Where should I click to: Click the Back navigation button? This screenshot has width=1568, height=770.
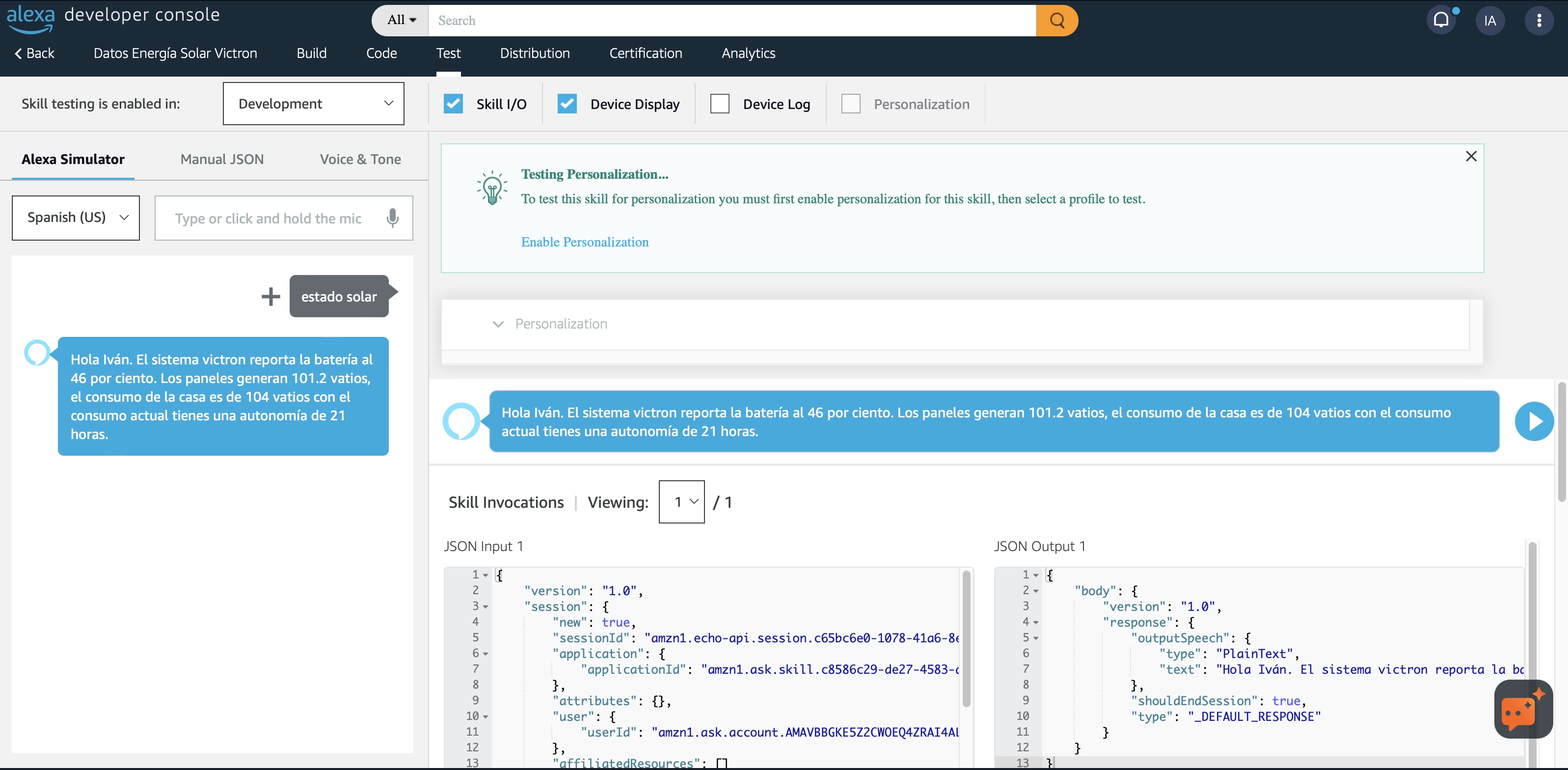point(34,53)
